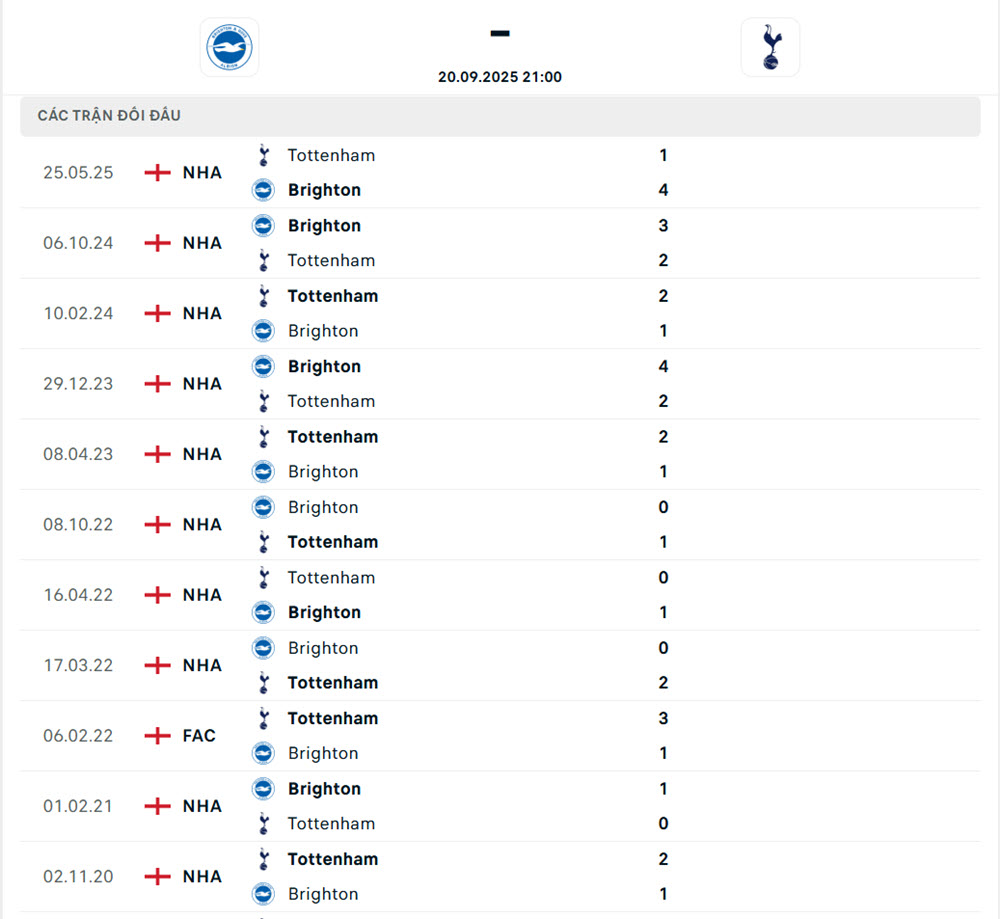Click Brighton's small crest in the 01.02.21 match
1000x919 pixels.
(263, 789)
